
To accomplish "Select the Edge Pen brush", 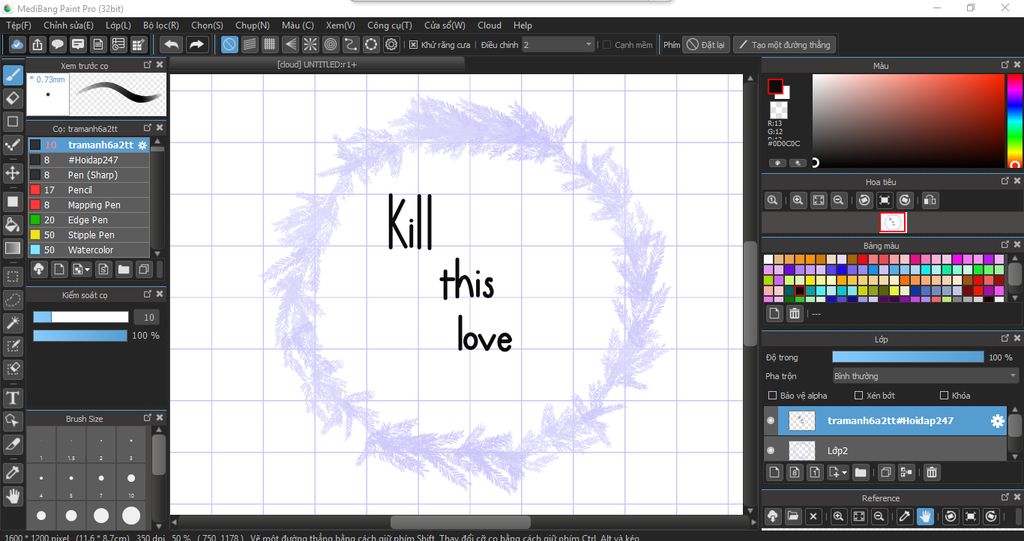I will coord(89,220).
